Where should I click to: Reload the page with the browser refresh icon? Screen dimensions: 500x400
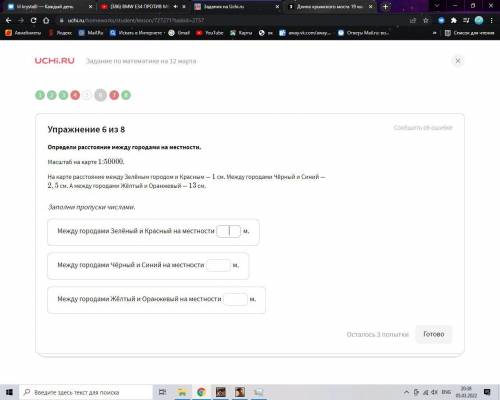pyautogui.click(x=33, y=20)
